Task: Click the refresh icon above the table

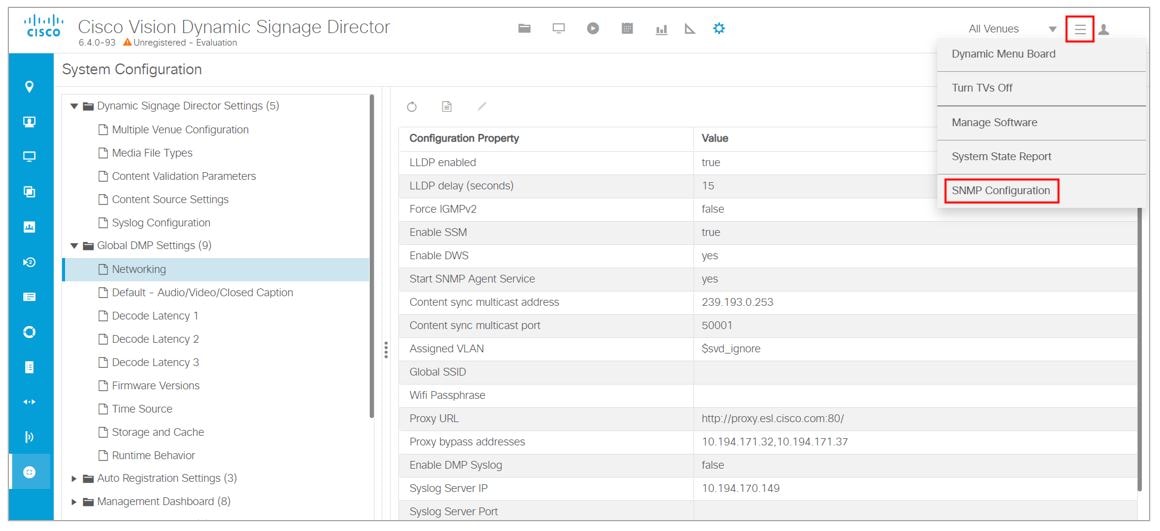Action: 412,107
